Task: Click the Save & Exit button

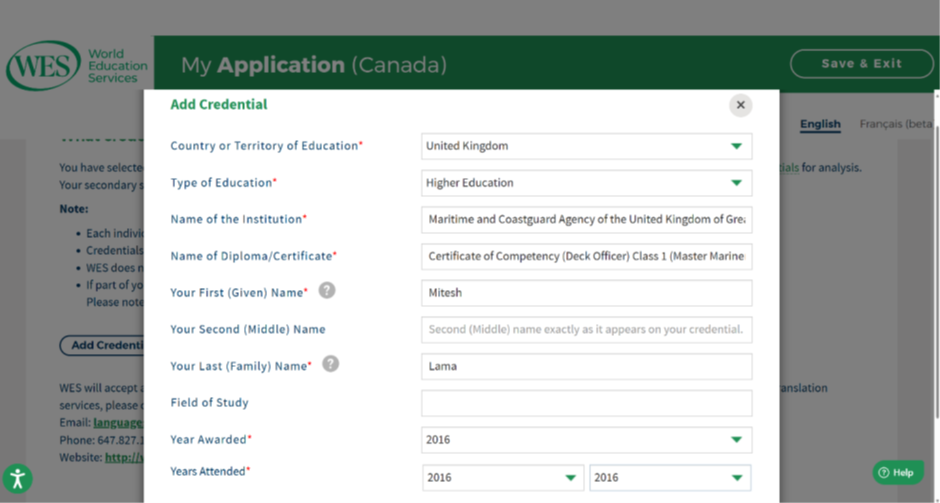Action: (861, 64)
